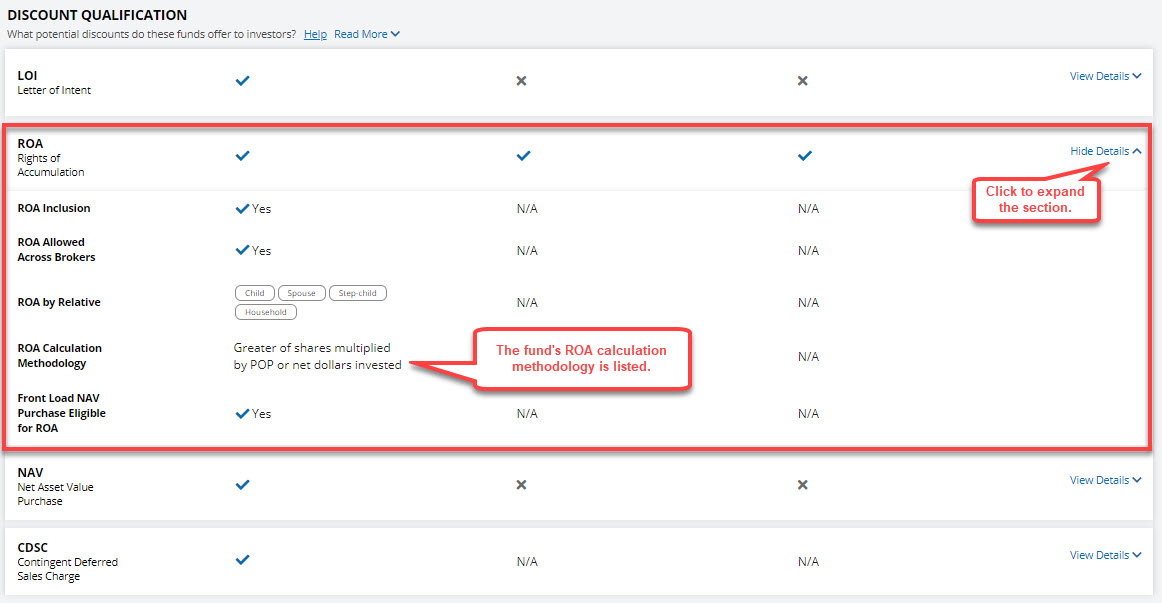Select the Spouse tag under ROA by Relative

pyautogui.click(x=301, y=292)
